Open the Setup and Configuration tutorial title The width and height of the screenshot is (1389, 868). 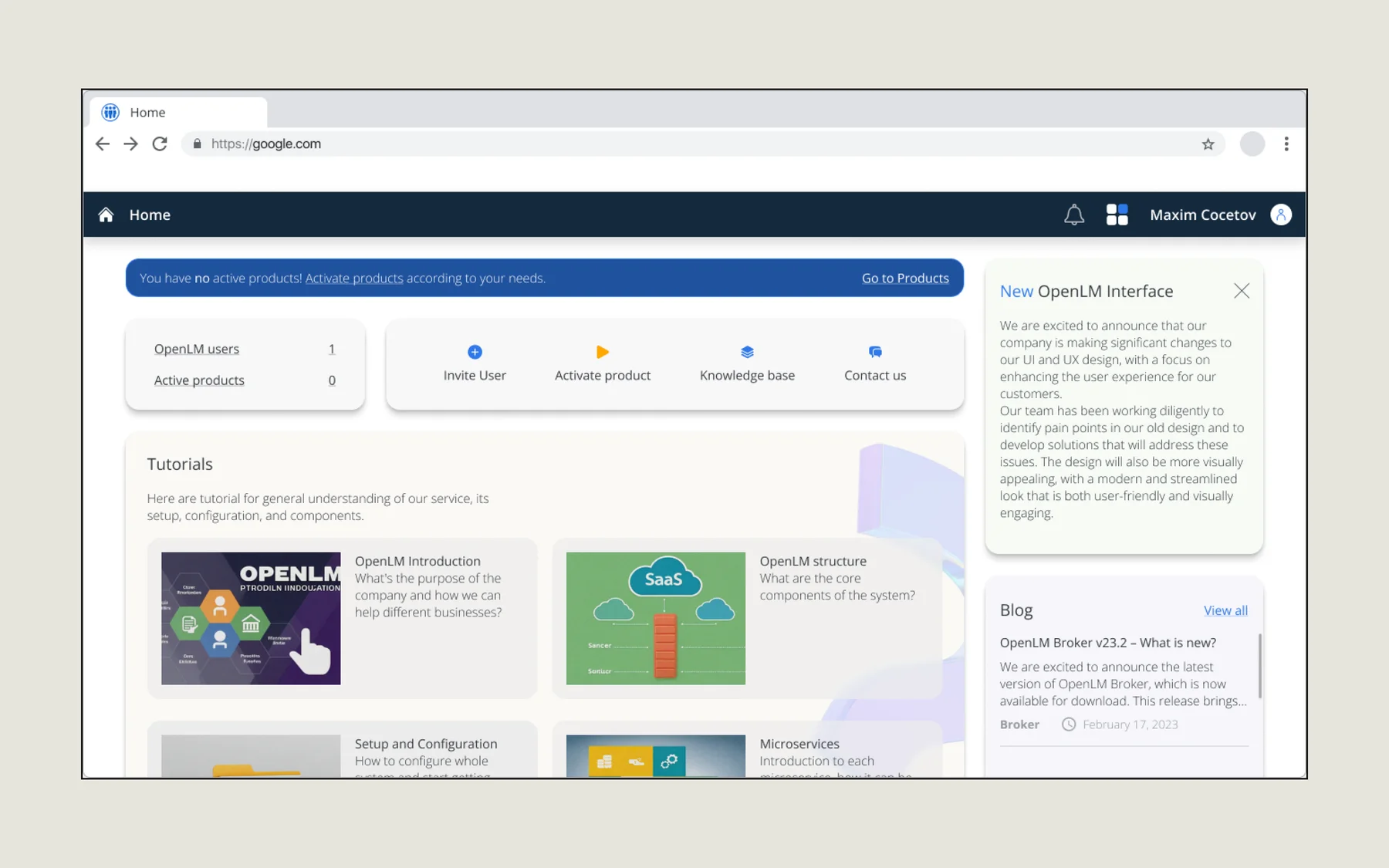click(x=426, y=744)
